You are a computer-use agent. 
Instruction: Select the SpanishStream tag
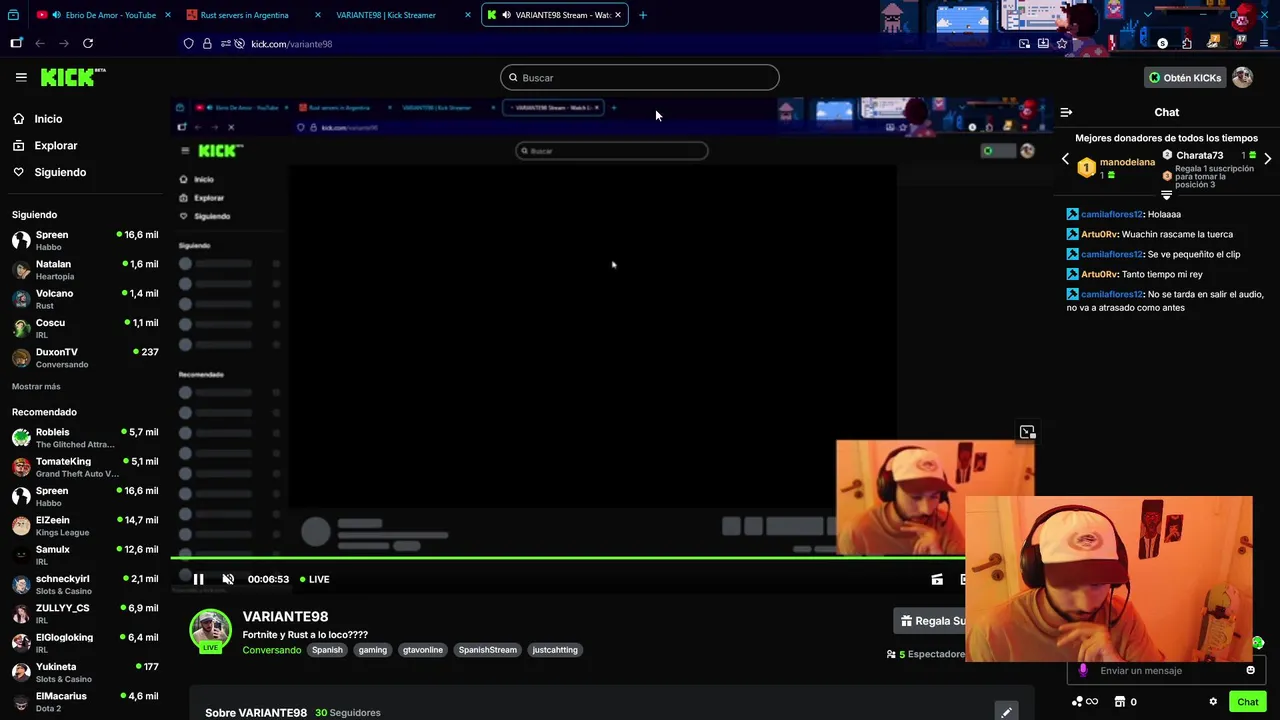487,650
